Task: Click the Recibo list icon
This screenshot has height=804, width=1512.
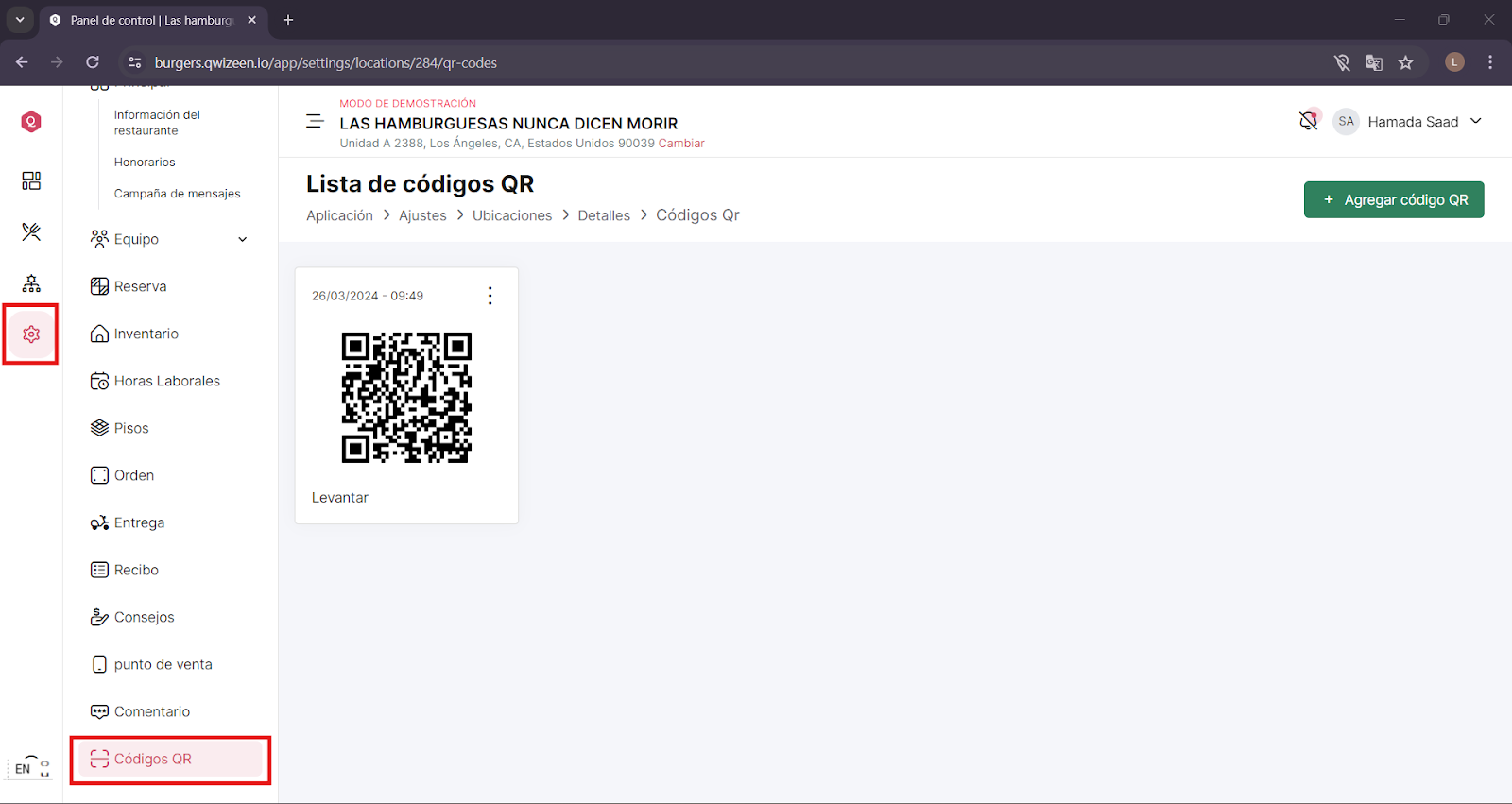Action: pos(99,570)
